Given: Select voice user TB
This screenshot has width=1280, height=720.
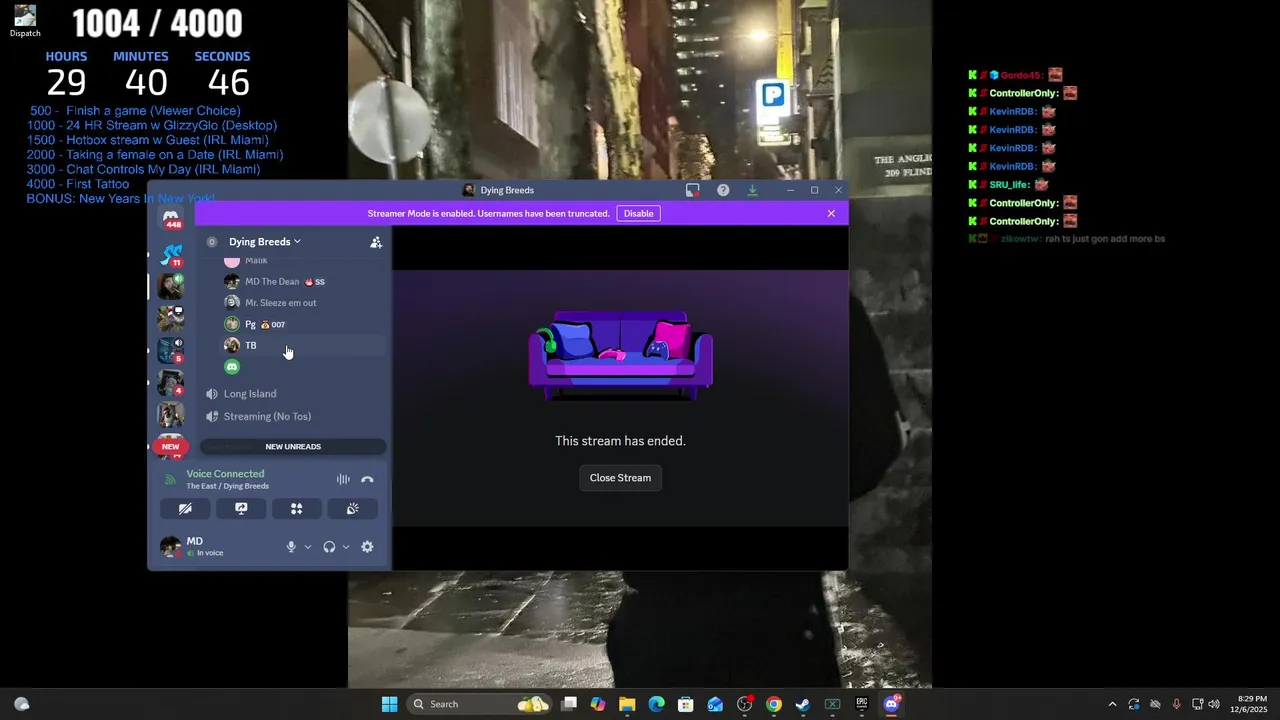Looking at the screenshot, I should pos(302,345).
